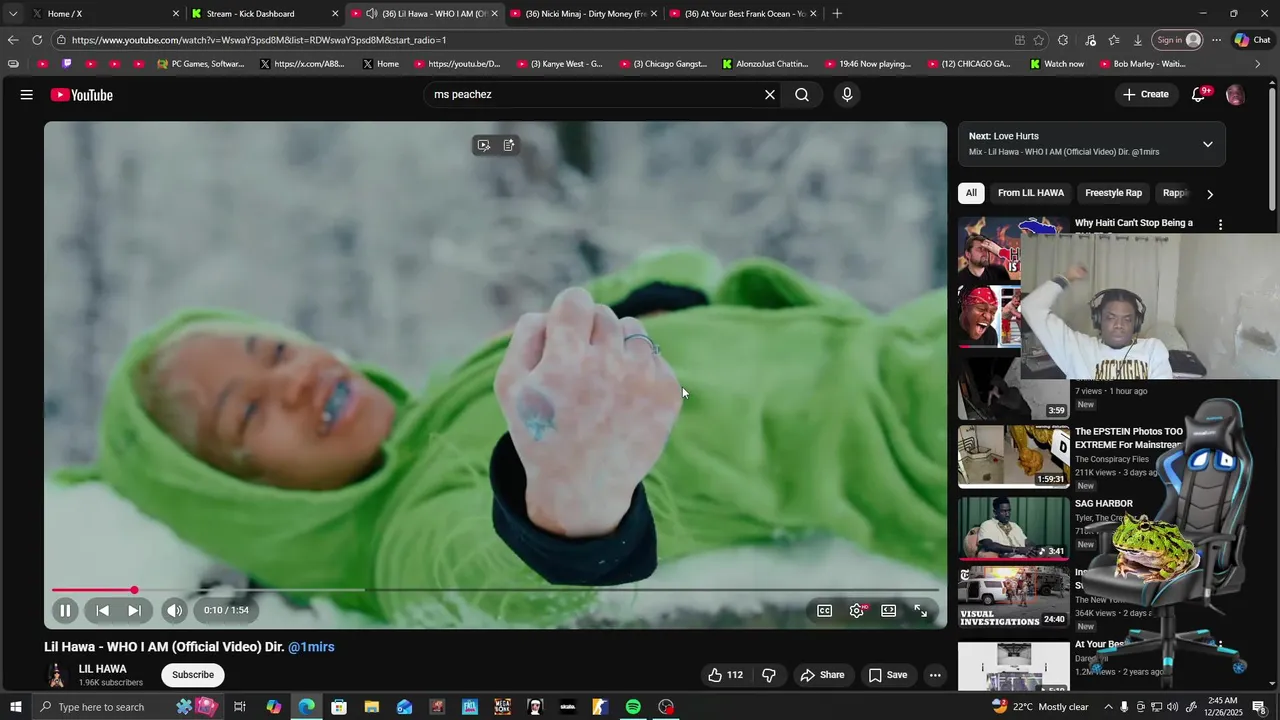Select the 'From LIL HAWA' chip
Viewport: 1280px width, 720px height.
(1031, 193)
